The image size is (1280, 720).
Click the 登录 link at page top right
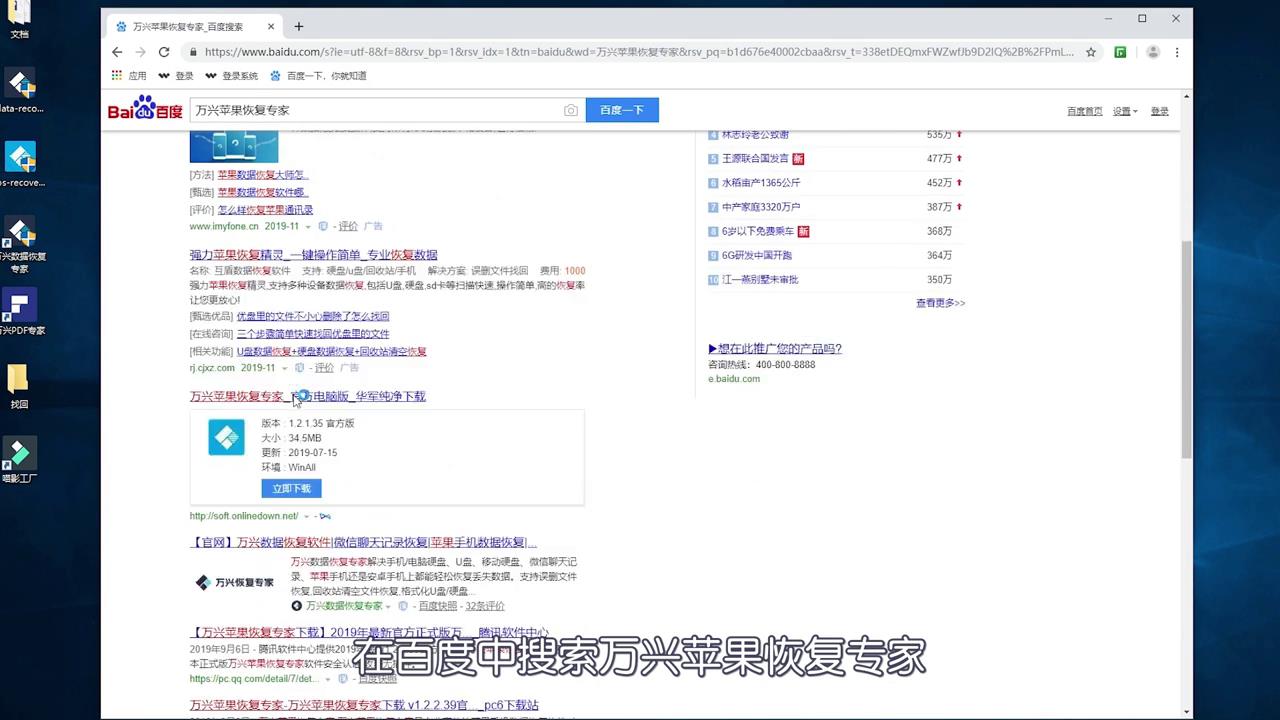pos(1159,111)
